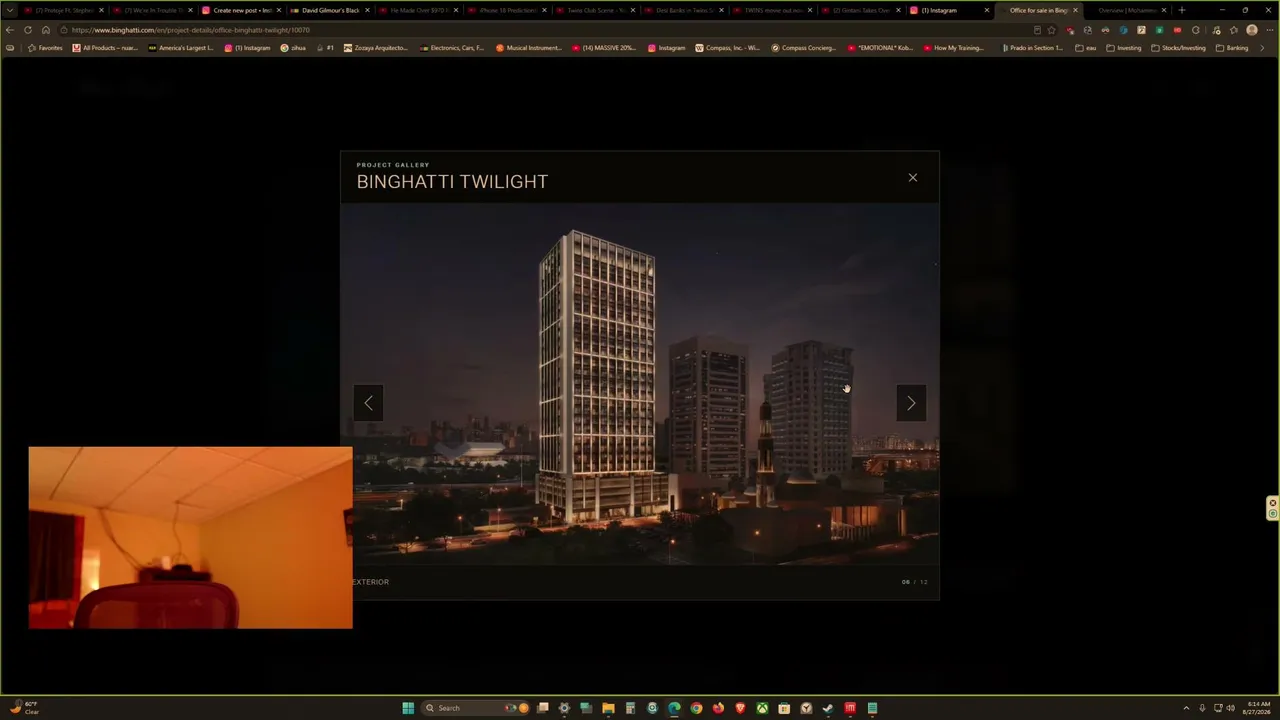This screenshot has width=1280, height=720.
Task: Switch to David Gilmour's Black tab
Action: pos(329,10)
